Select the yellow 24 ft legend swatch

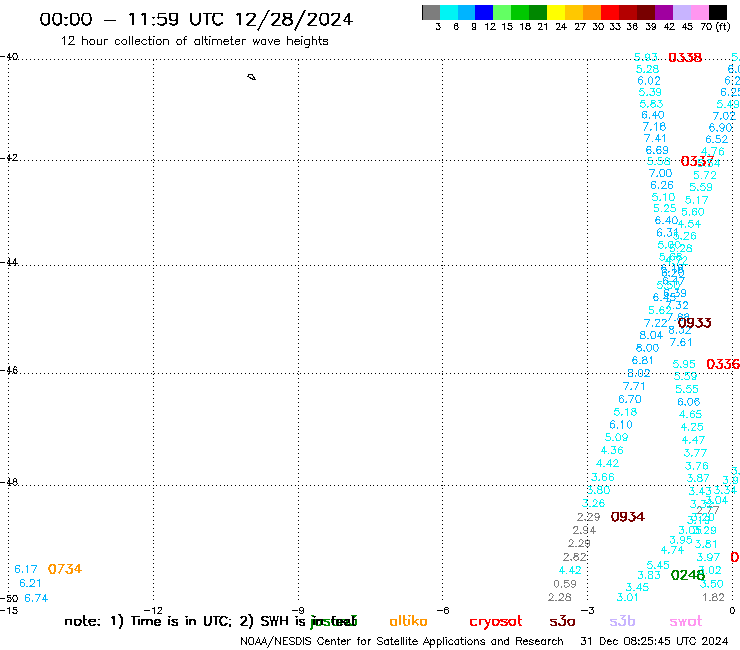[x=556, y=12]
